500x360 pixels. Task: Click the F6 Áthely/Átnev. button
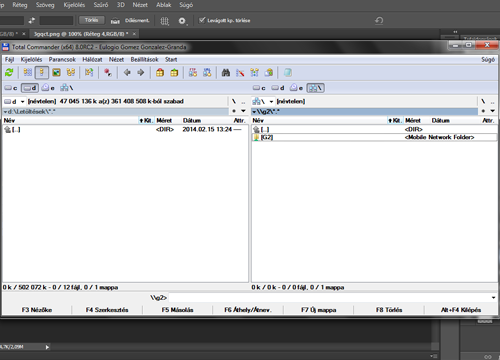(248, 310)
